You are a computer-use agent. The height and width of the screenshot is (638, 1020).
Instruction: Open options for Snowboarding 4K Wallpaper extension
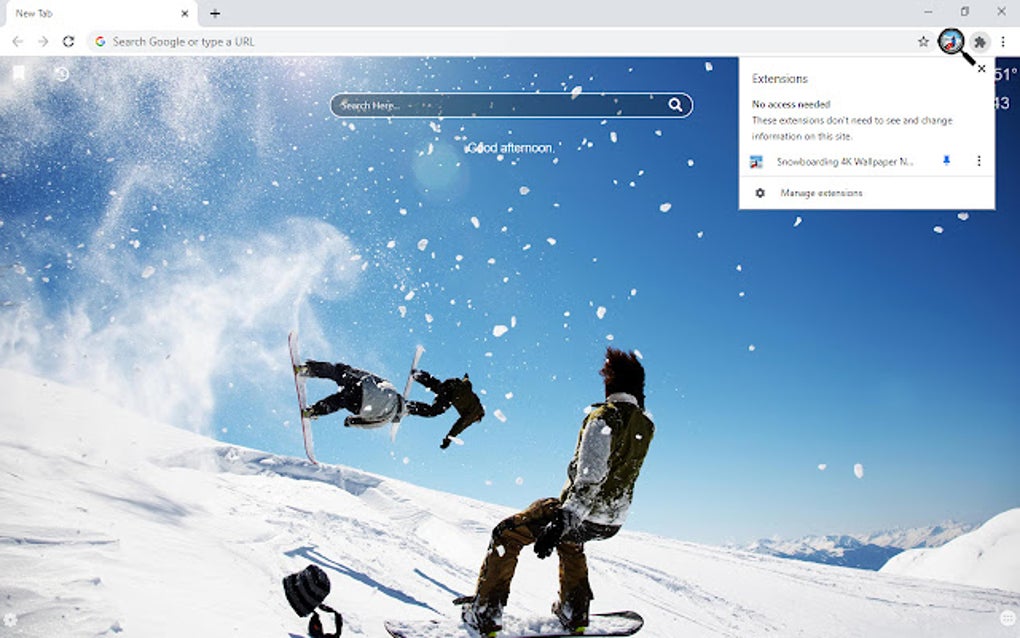point(978,160)
